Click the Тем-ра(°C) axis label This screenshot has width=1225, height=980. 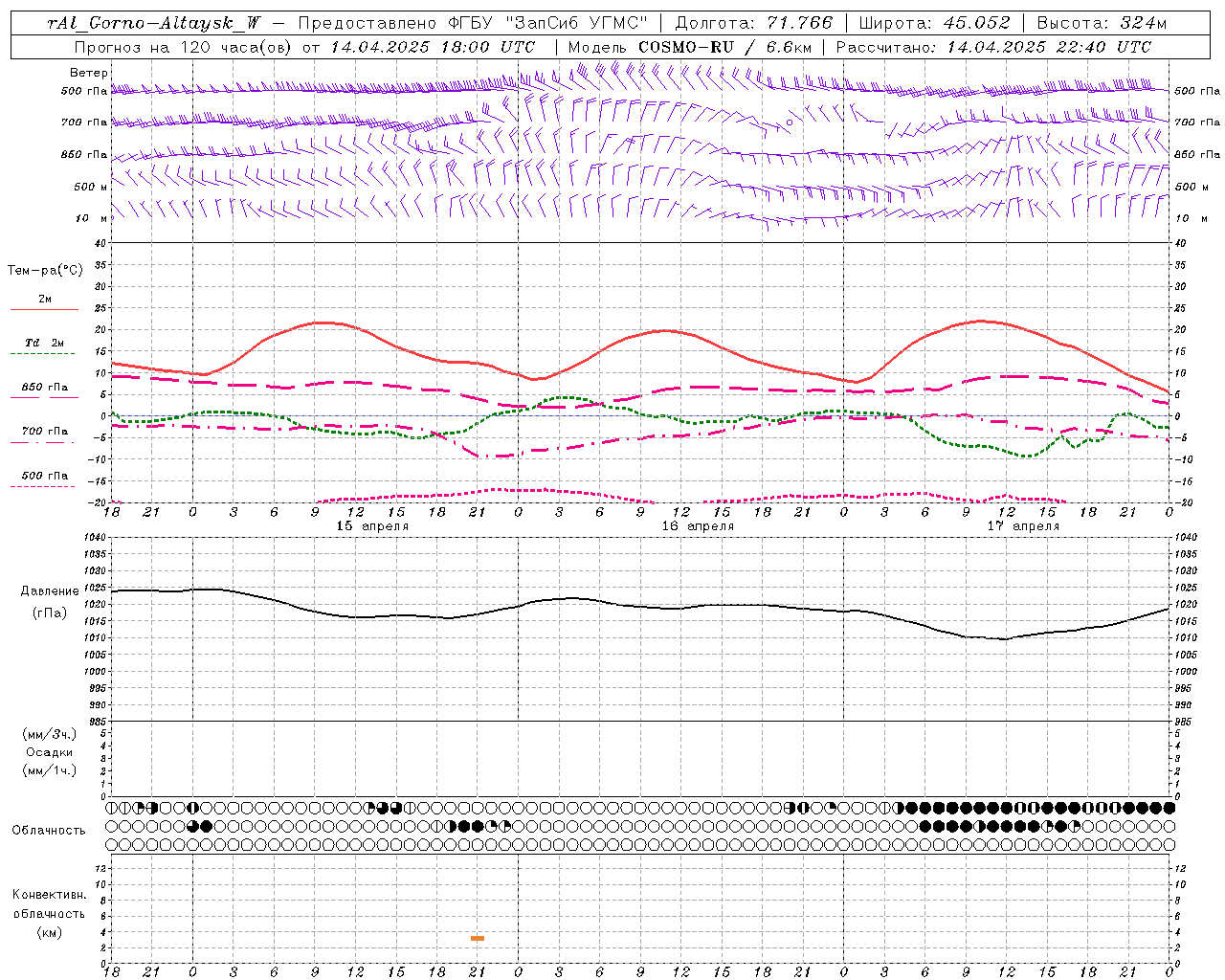pos(45,271)
